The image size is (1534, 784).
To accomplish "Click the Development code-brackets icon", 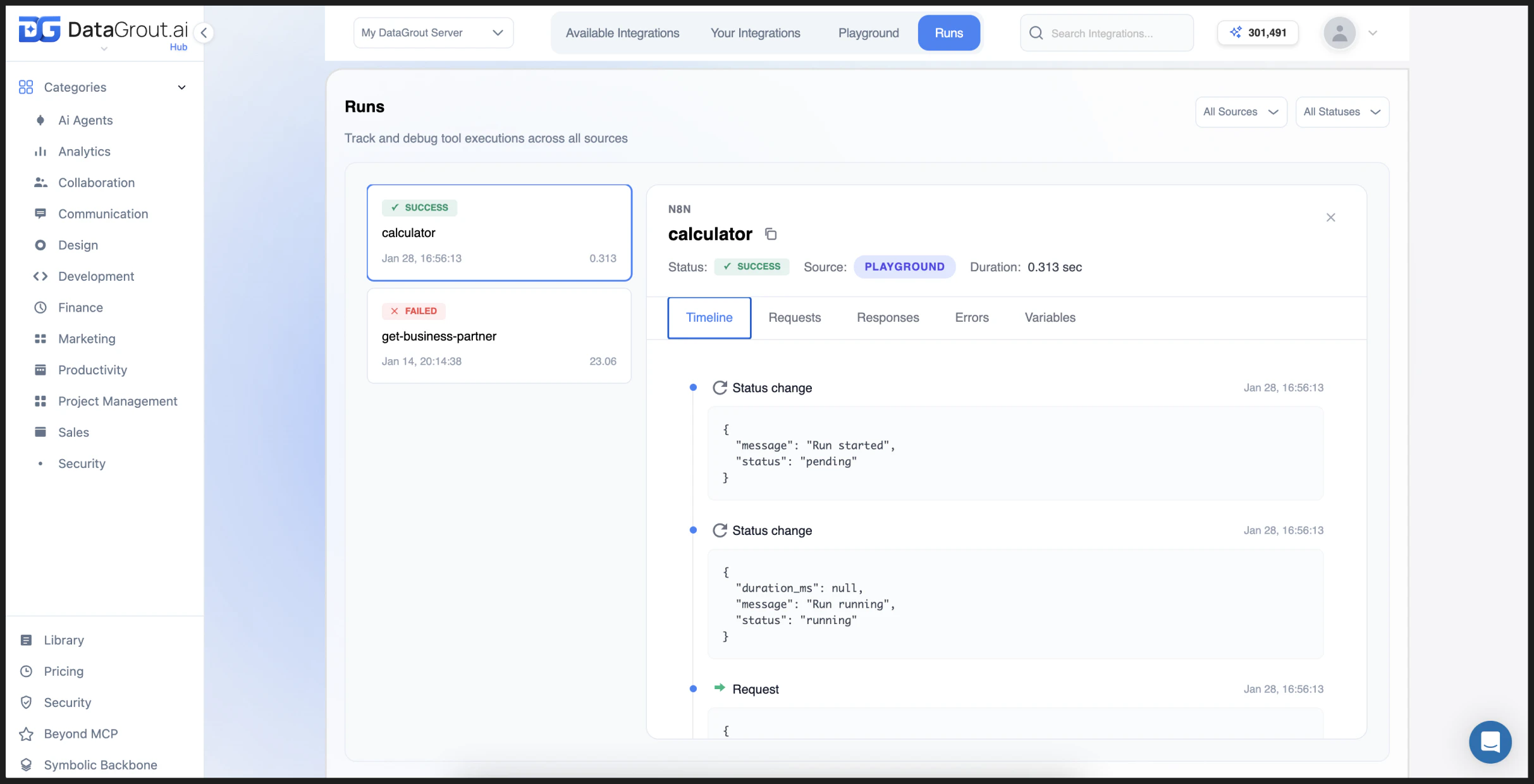I will coord(40,276).
